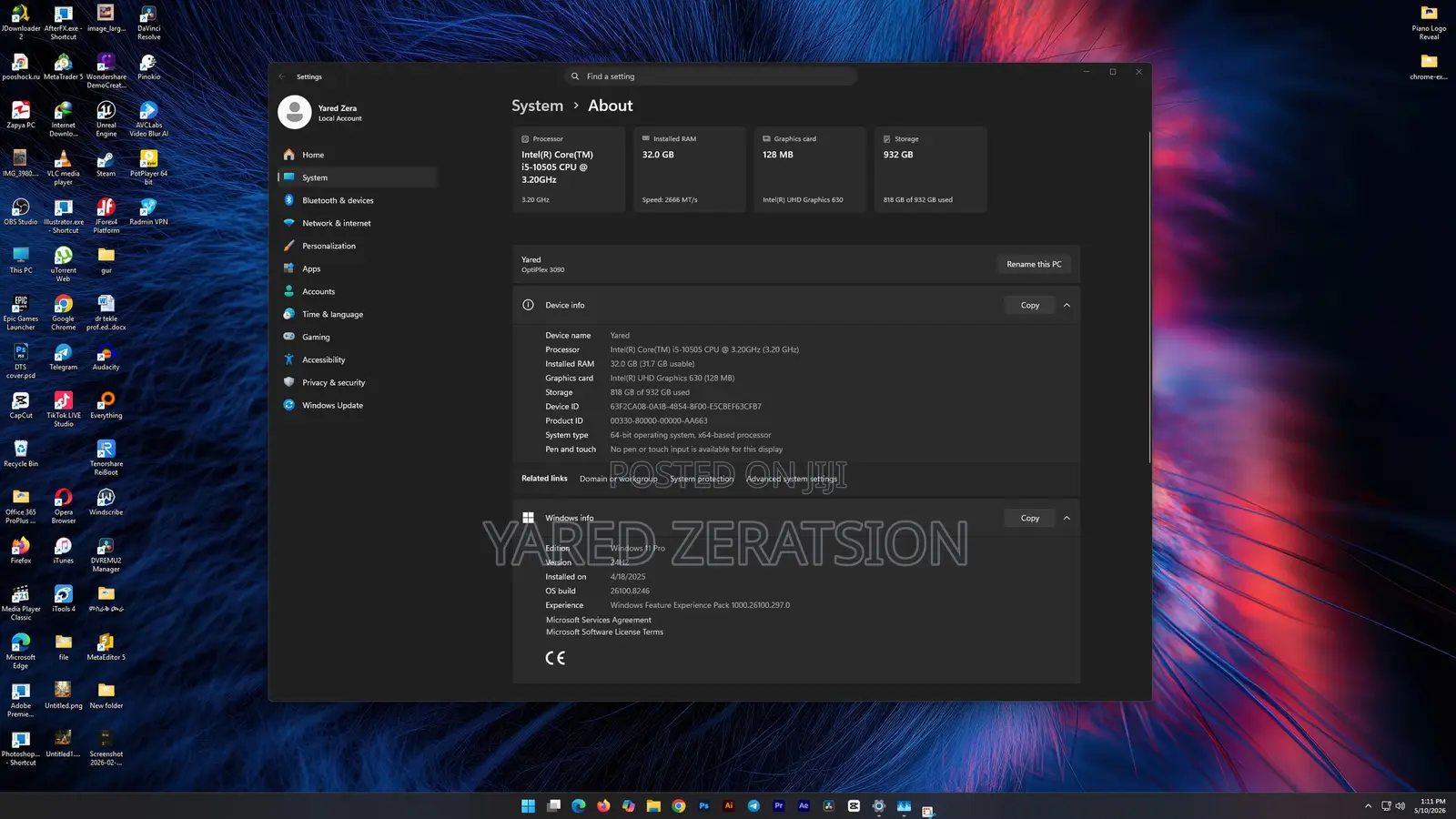Image resolution: width=1456 pixels, height=819 pixels.
Task: Open Personalization settings
Action: point(357,246)
